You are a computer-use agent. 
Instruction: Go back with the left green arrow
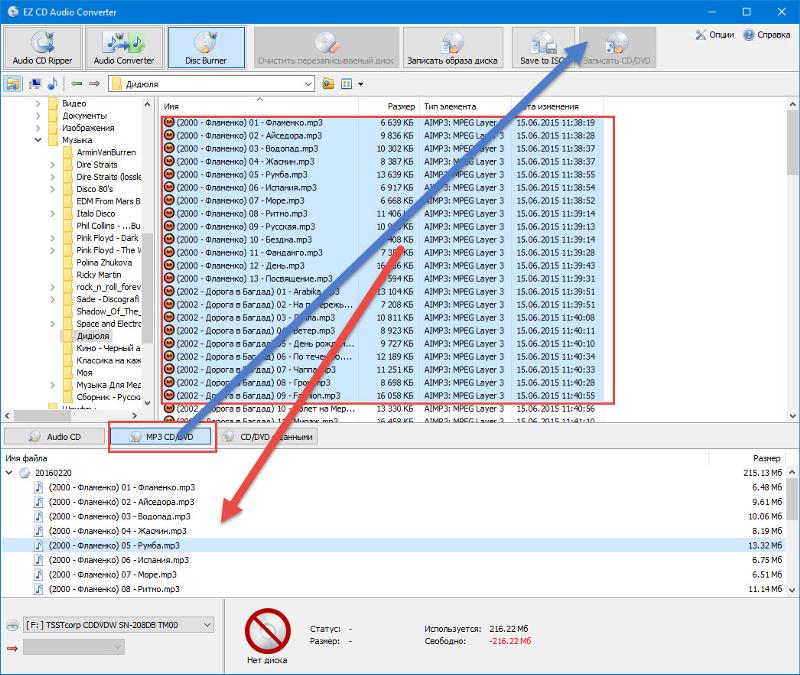point(77,83)
